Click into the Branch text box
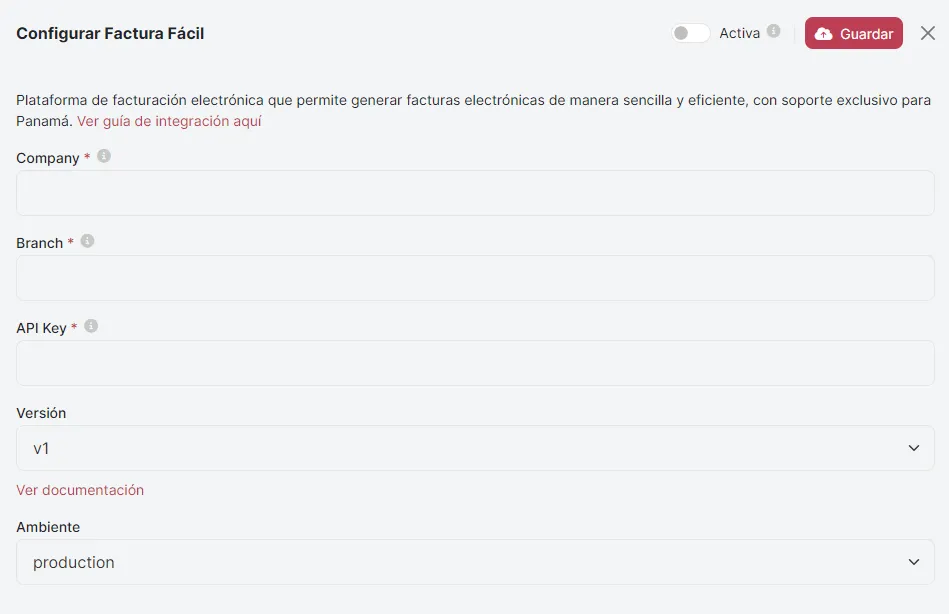 (475, 278)
